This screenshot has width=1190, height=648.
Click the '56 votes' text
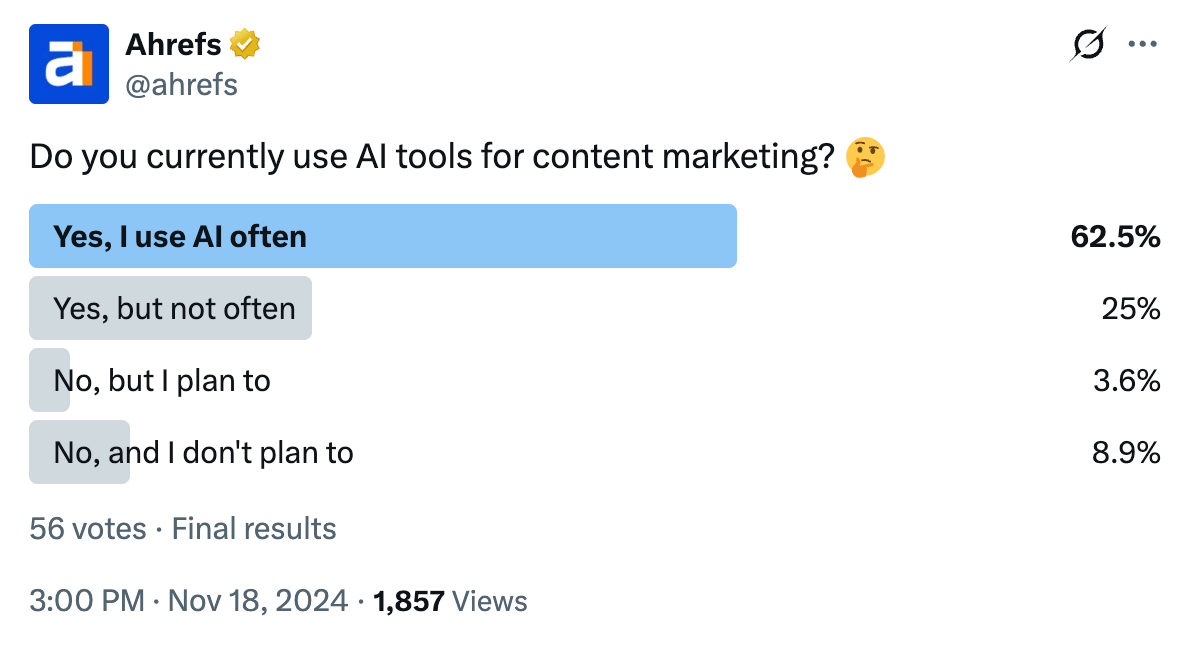[88, 528]
